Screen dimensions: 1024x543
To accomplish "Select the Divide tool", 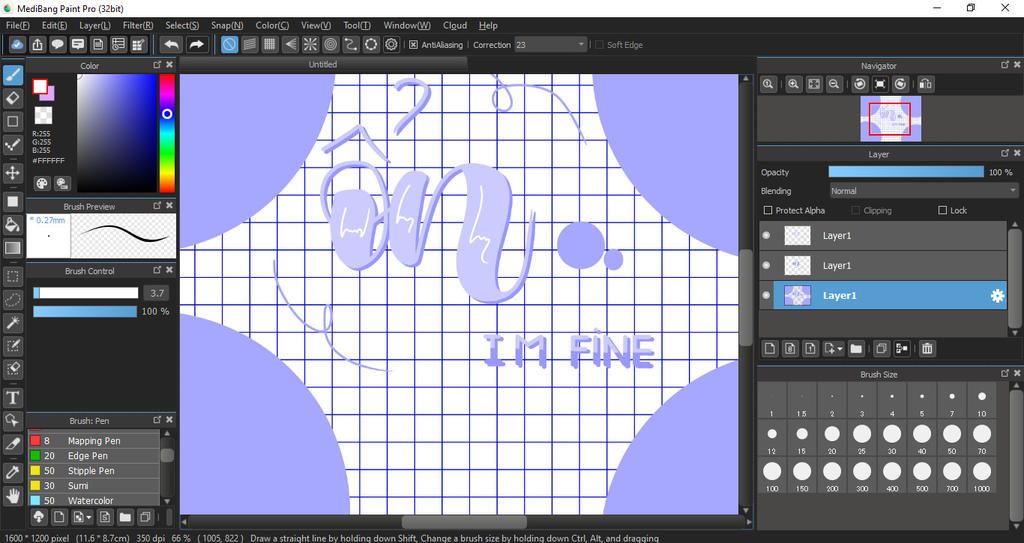I will pos(12,444).
